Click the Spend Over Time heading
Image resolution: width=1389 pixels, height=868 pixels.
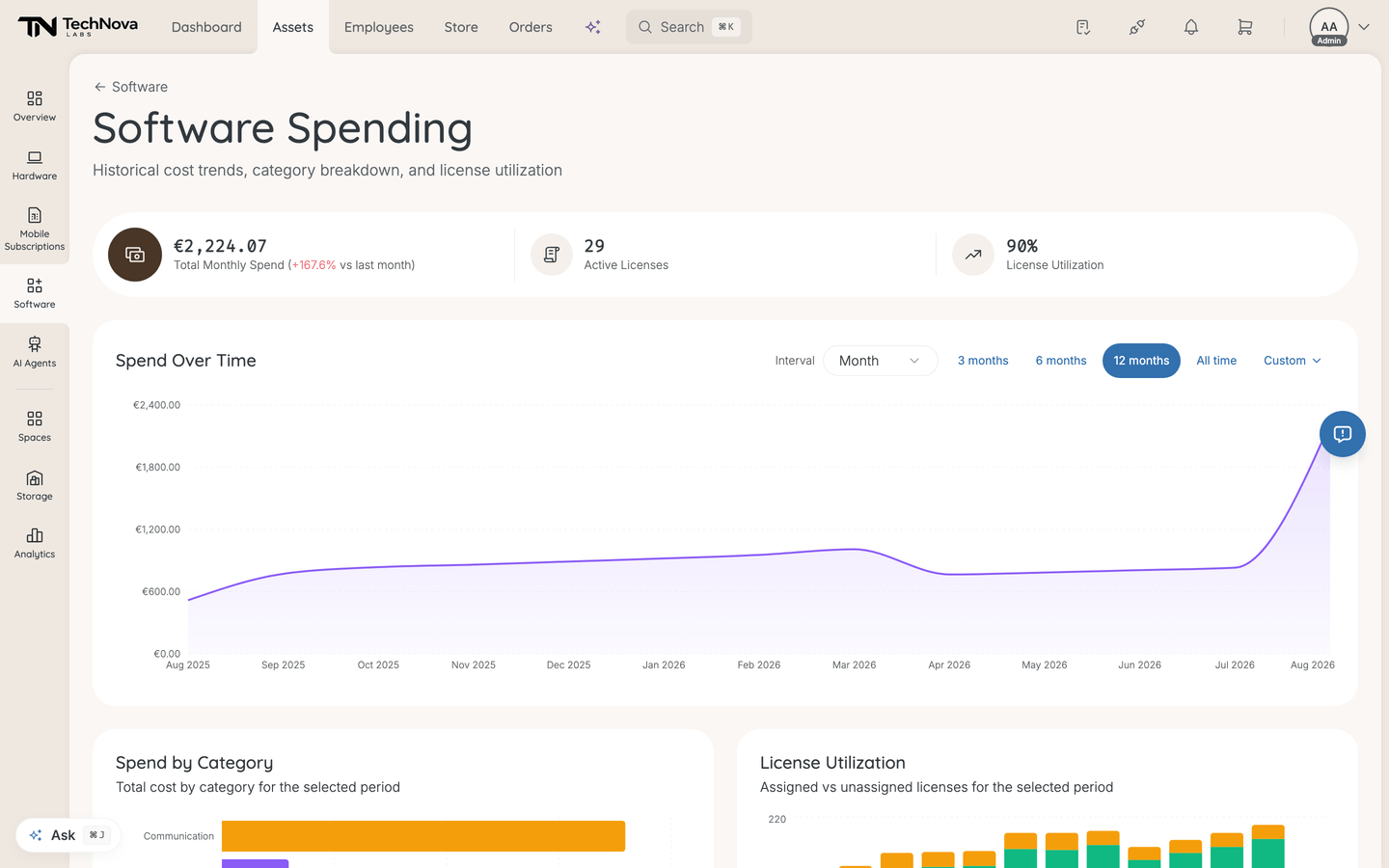point(186,361)
